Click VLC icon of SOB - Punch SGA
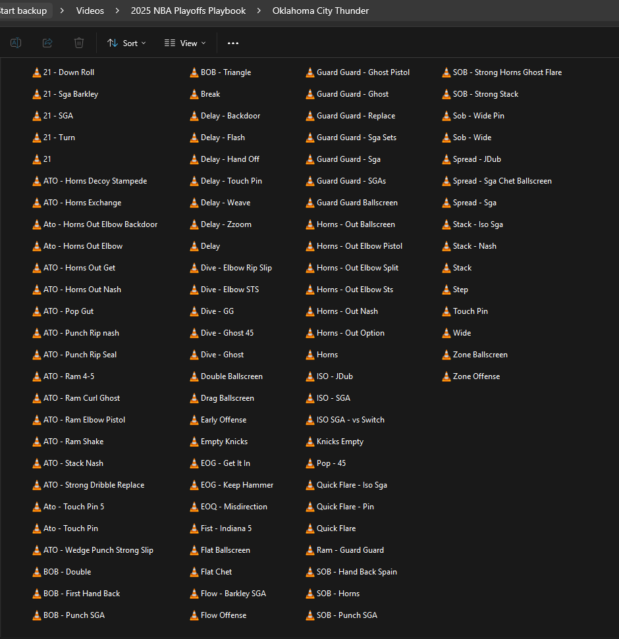 click(310, 615)
